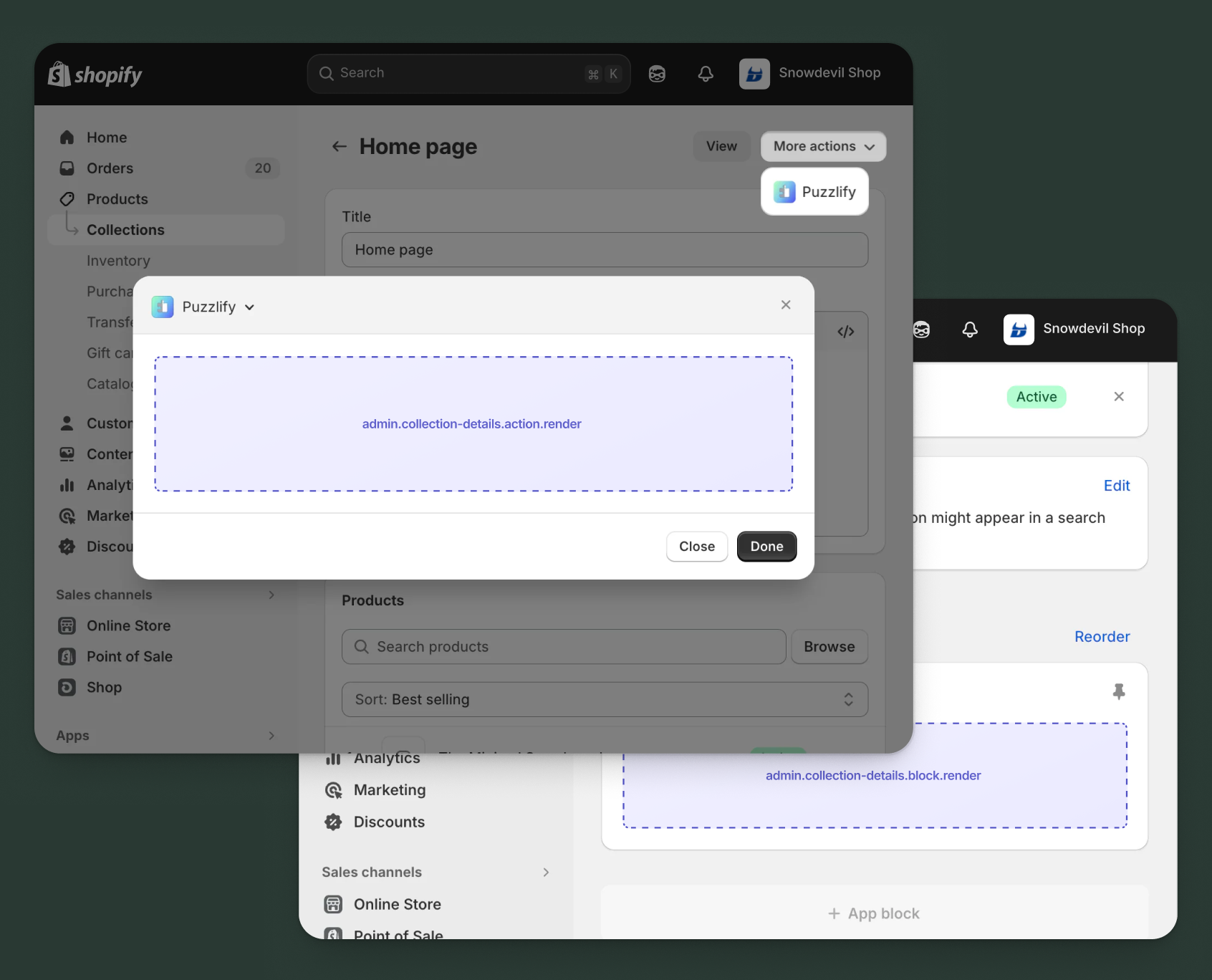Go back using arrow beside Home page
This screenshot has width=1212, height=980.
click(x=340, y=146)
